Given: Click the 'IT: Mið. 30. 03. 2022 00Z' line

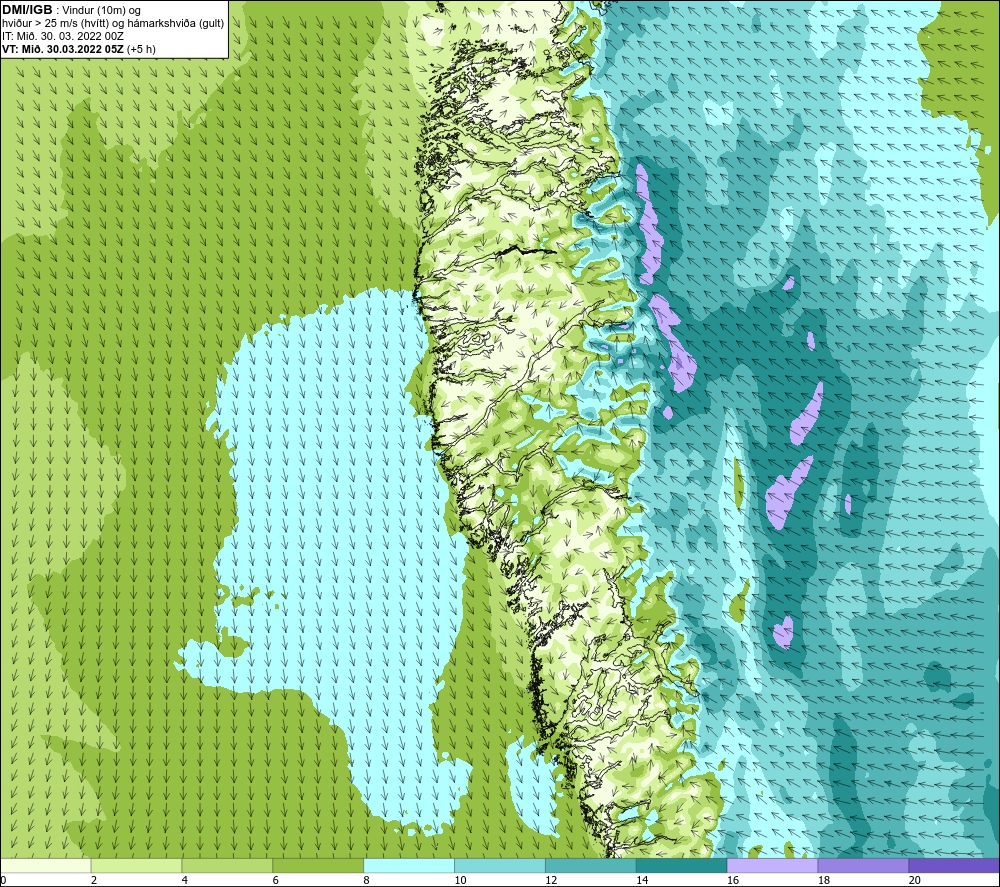Looking at the screenshot, I should tap(62, 36).
